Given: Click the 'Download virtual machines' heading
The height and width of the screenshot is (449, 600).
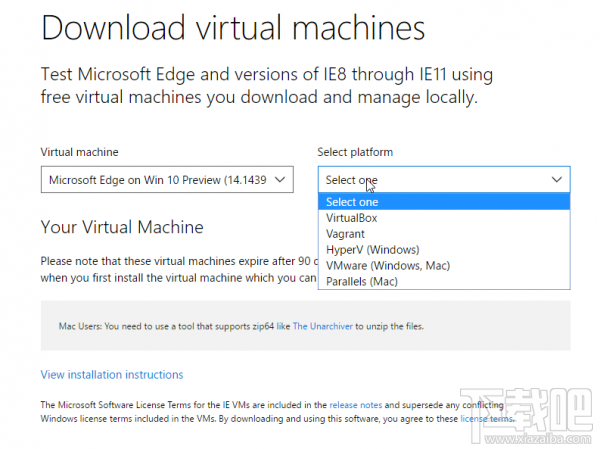Looking at the screenshot, I should click(233, 28).
